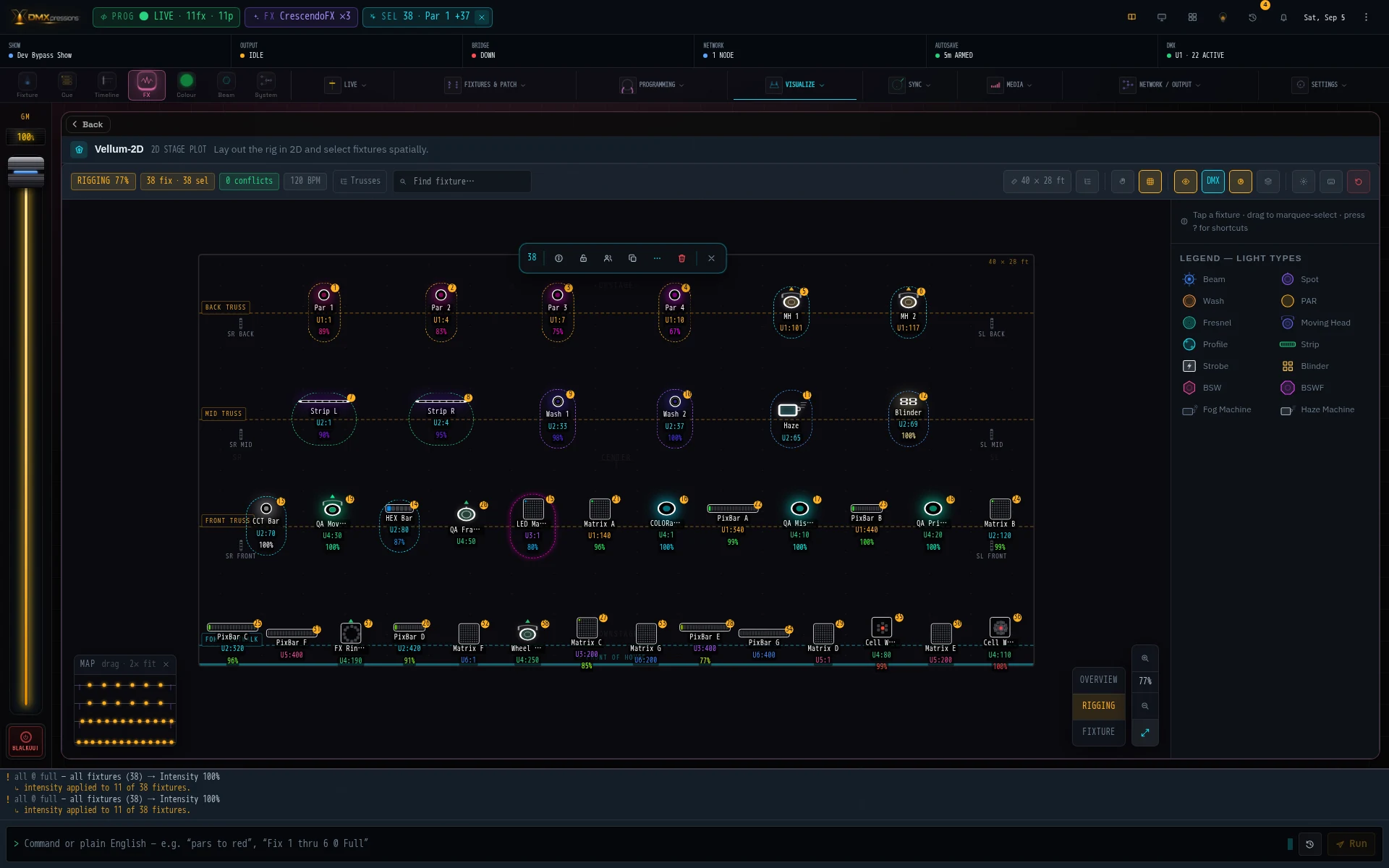The image size is (1389, 868).
Task: Zoom in on the stage plot
Action: pos(1145,658)
